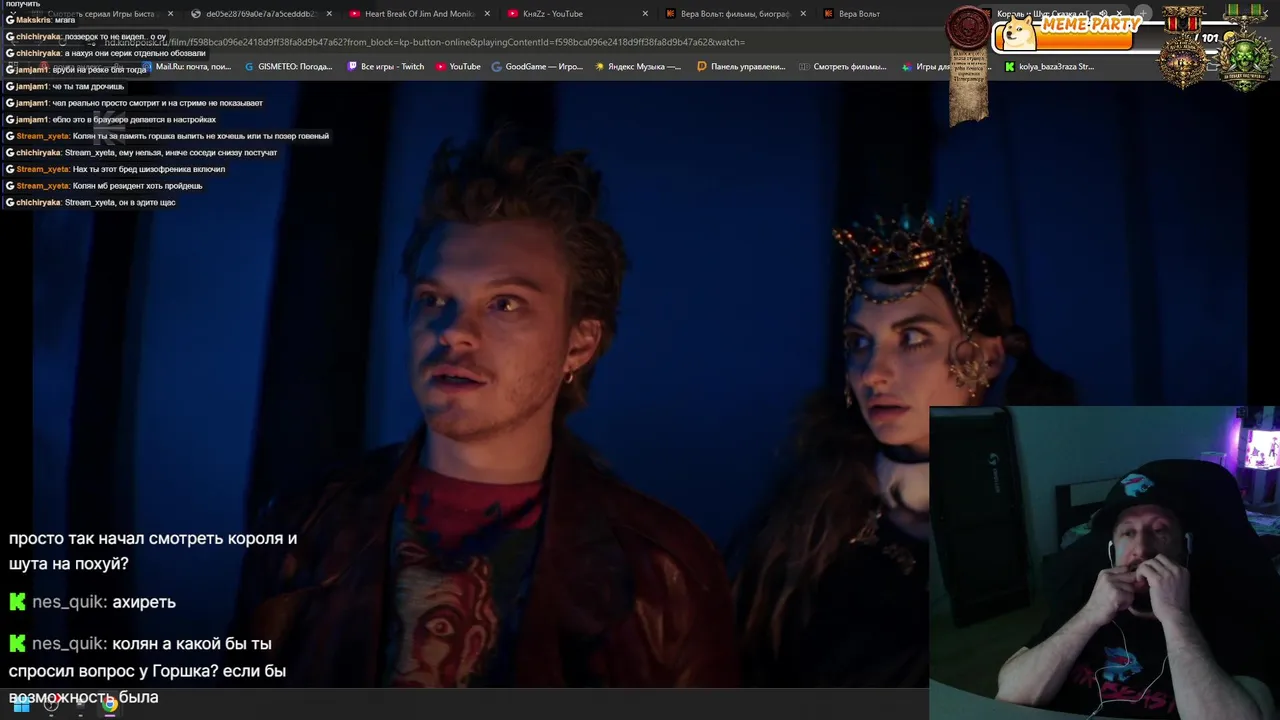
Task: Open the Смотреть фильмы bookmark
Action: pyautogui.click(x=843, y=67)
